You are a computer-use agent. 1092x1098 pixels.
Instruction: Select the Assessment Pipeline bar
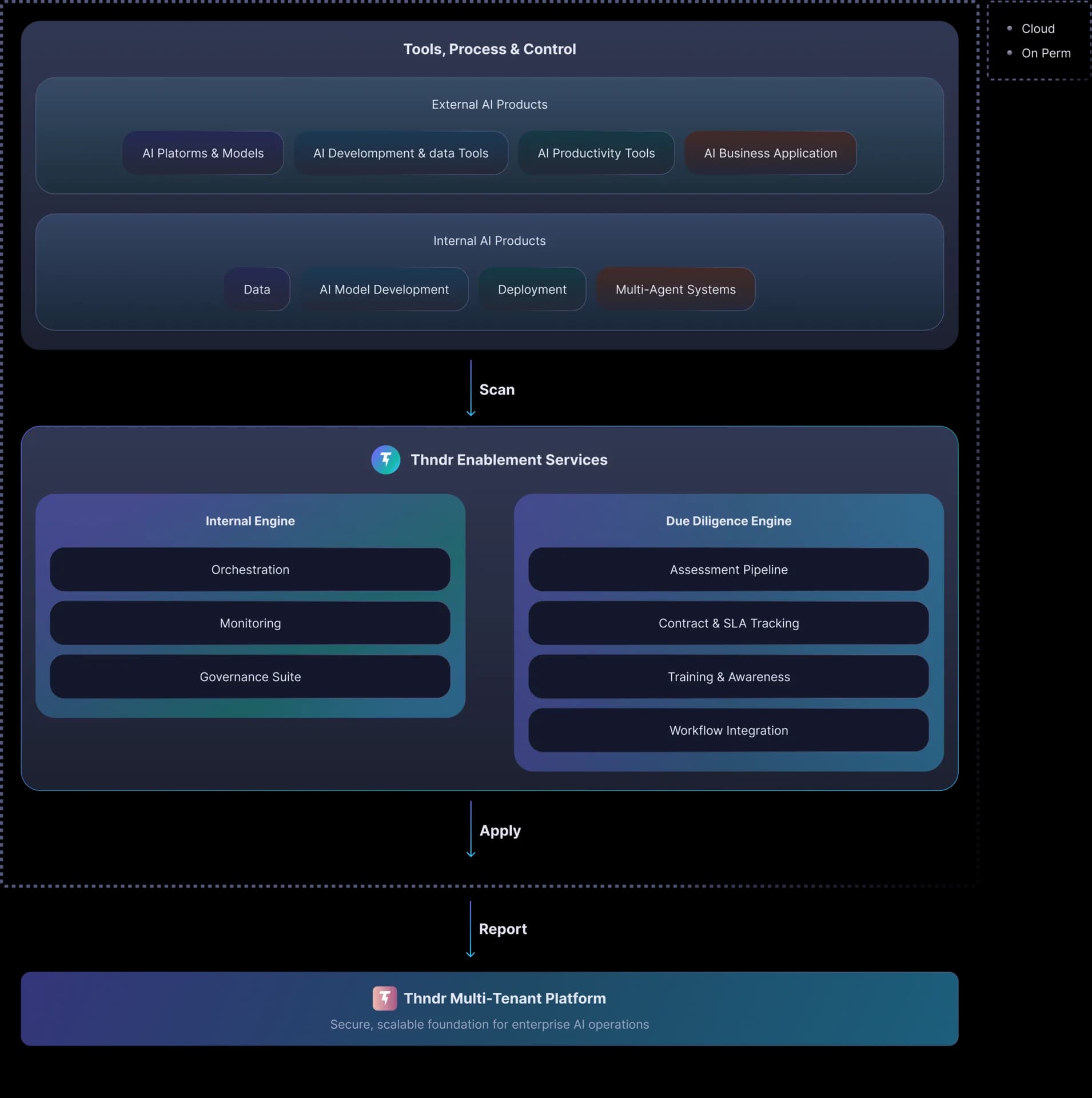click(x=729, y=570)
